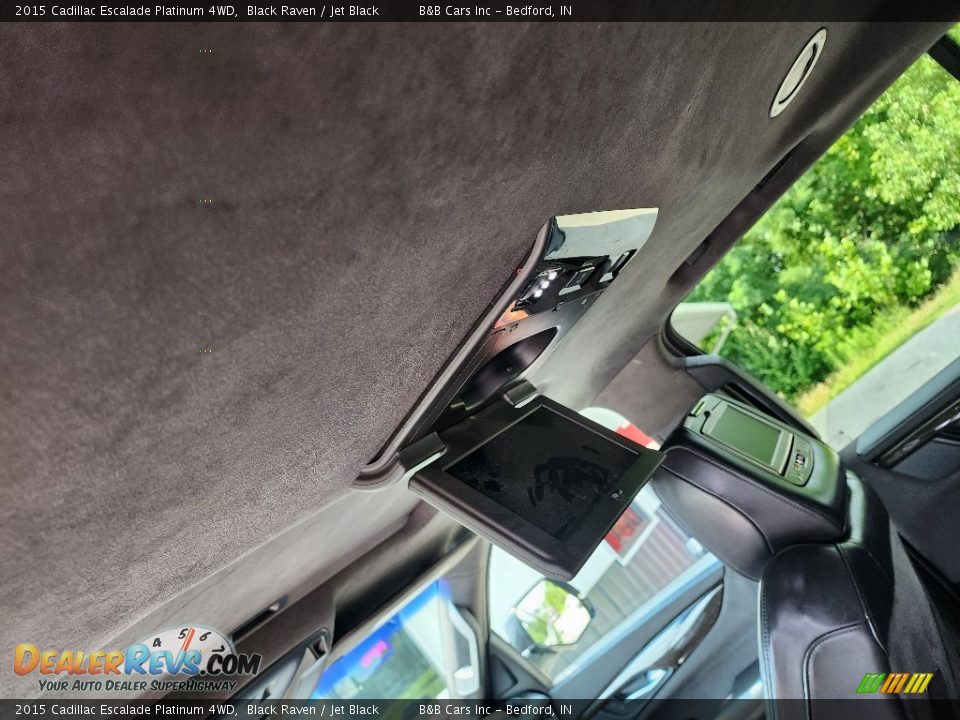This screenshot has height=720, width=960.
Task: Click the control buttons beside headrest display
Action: pyautogui.click(x=799, y=461)
